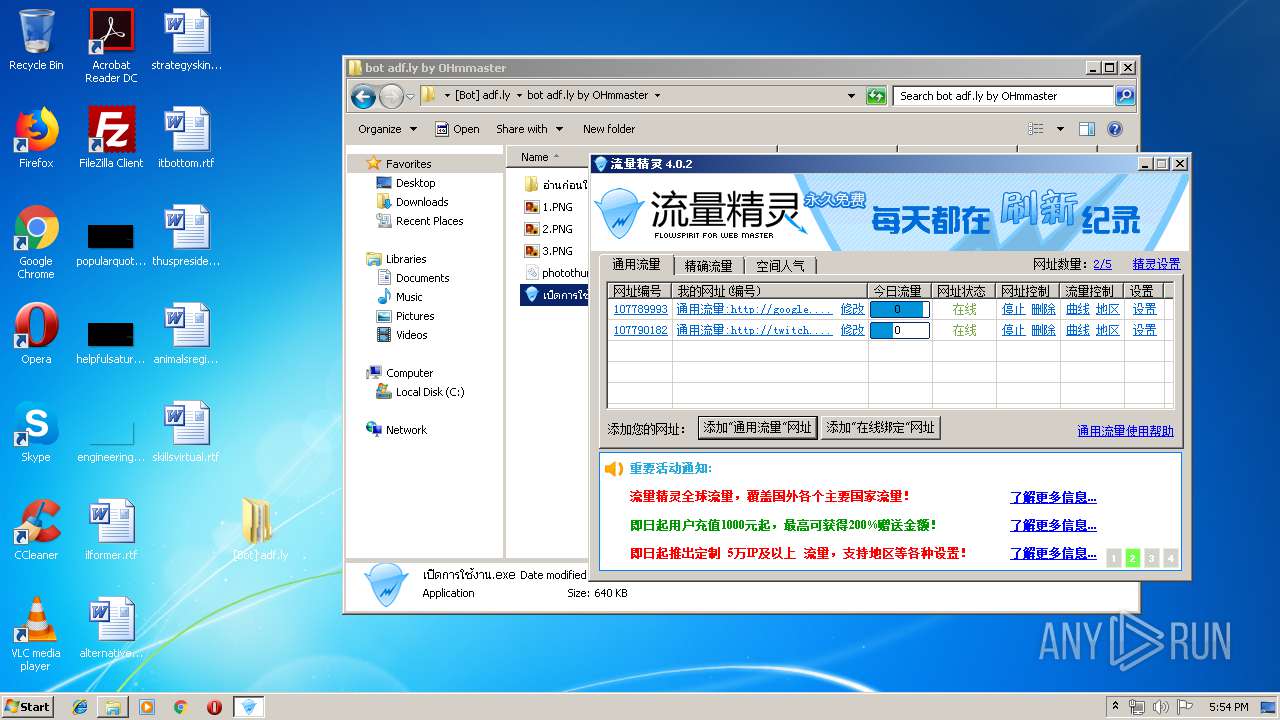This screenshot has height=720, width=1280.
Task: Click the twitch row traffic progress bar
Action: tap(899, 330)
